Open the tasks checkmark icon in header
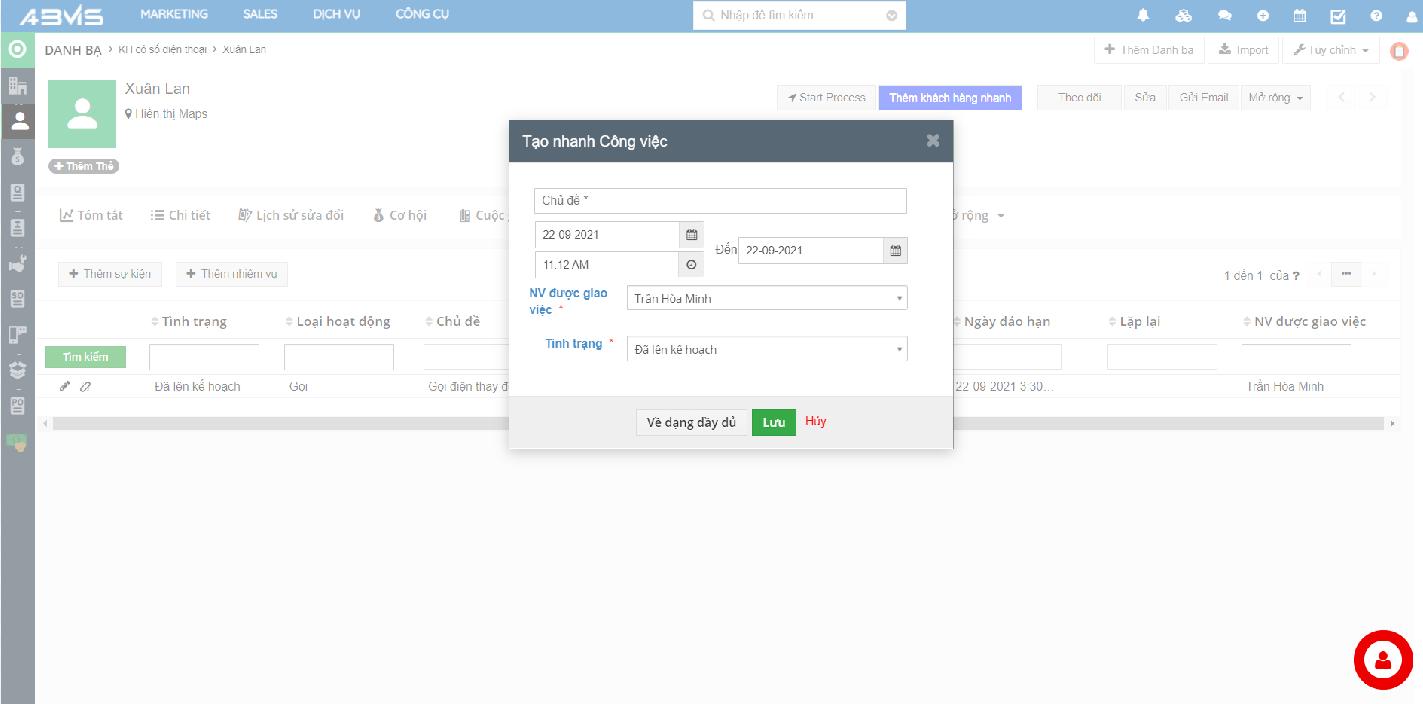Screen dimensions: 1423x704 [1337, 15]
